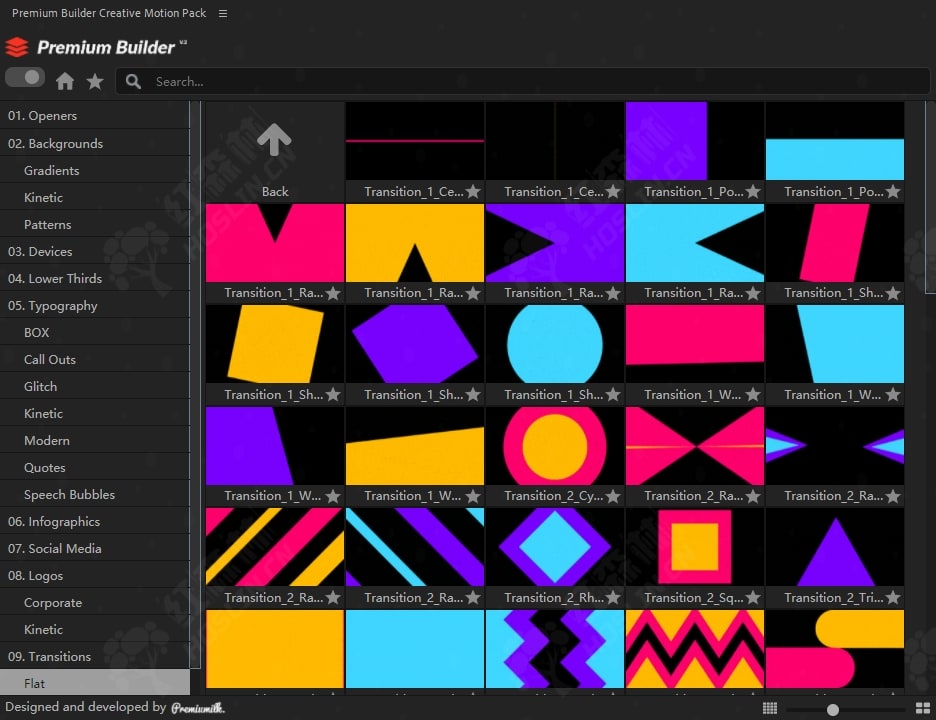This screenshot has width=936, height=720.
Task: Show favorites with the toolbar star
Action: coord(95,81)
